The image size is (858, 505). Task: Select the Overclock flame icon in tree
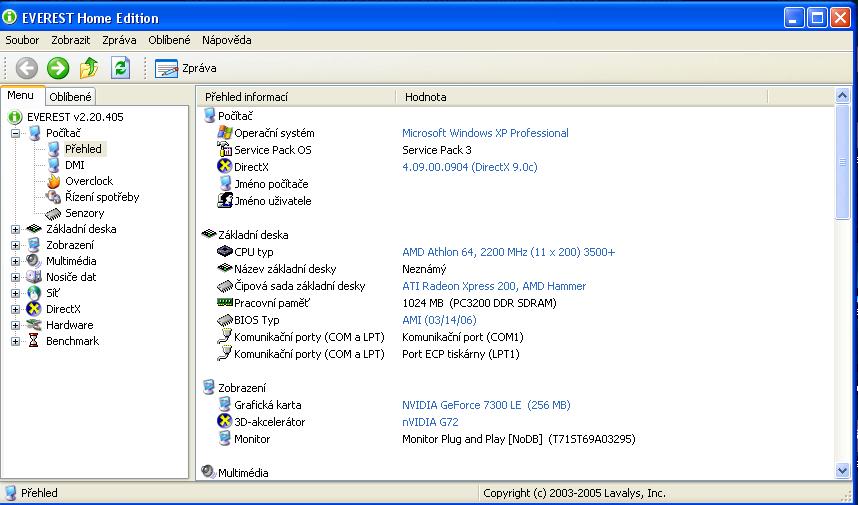(54, 181)
